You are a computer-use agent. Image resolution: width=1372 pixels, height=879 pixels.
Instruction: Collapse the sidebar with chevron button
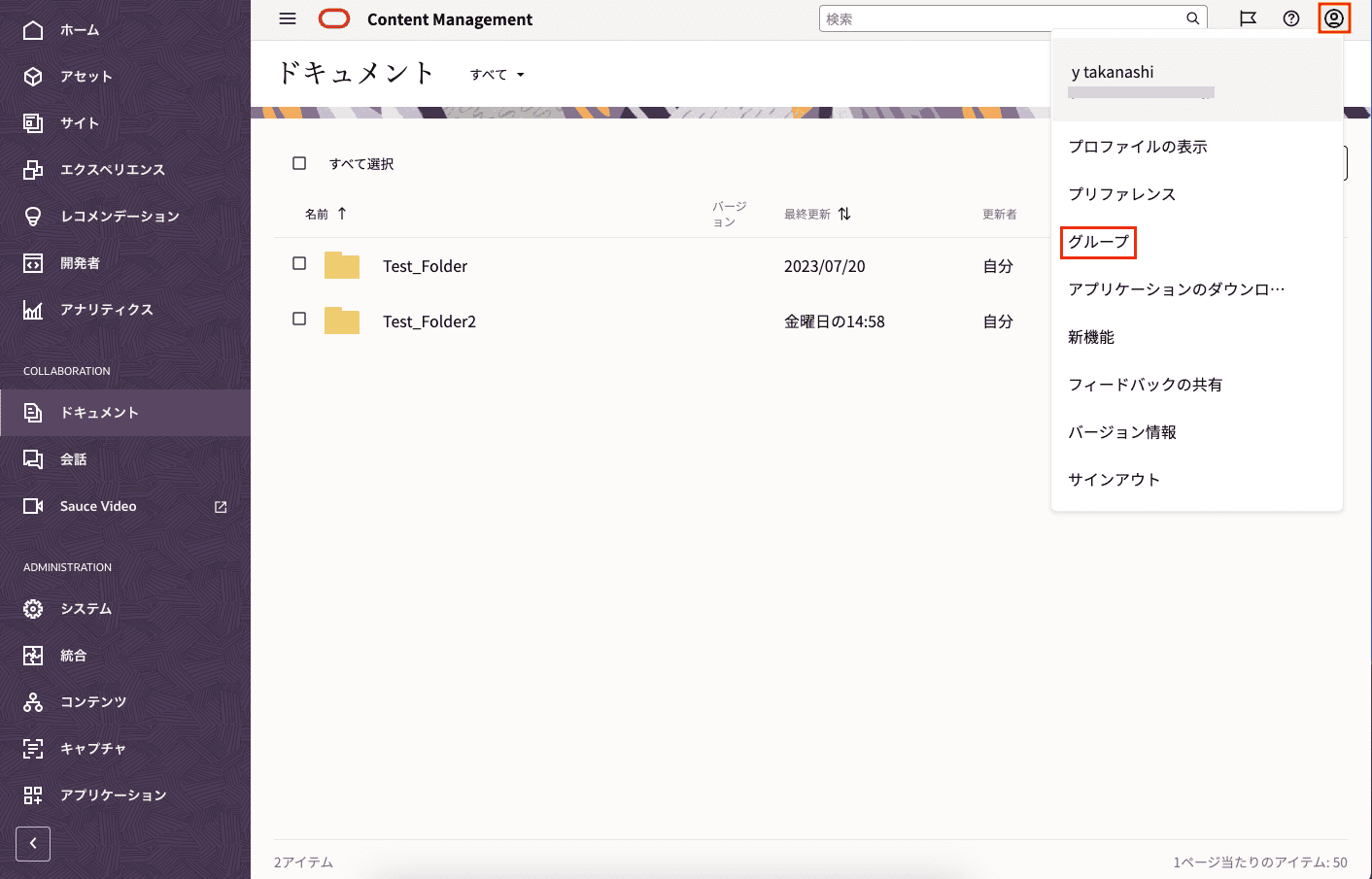(33, 843)
